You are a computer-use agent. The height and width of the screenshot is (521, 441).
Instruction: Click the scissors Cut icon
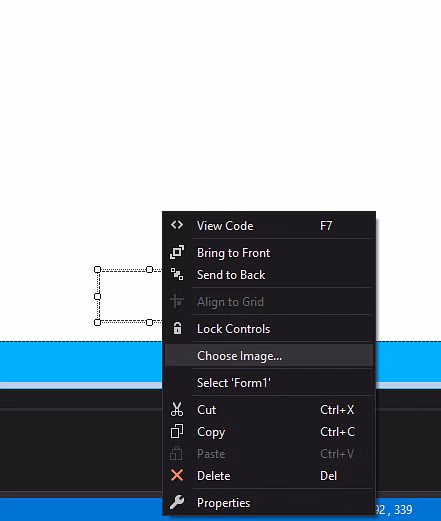tap(177, 409)
